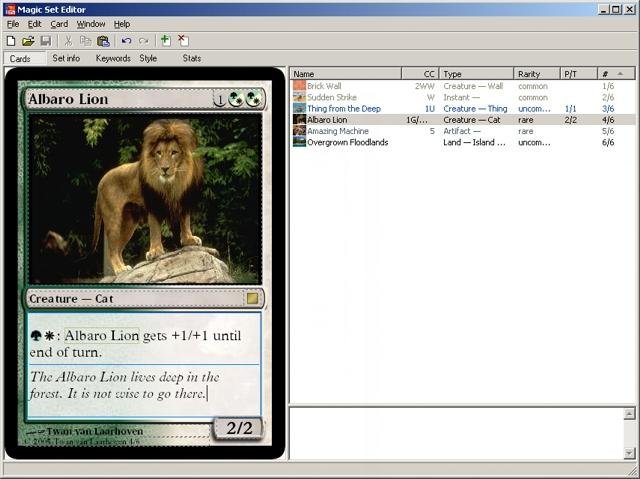
Task: Open the File menu
Action: coord(13,24)
